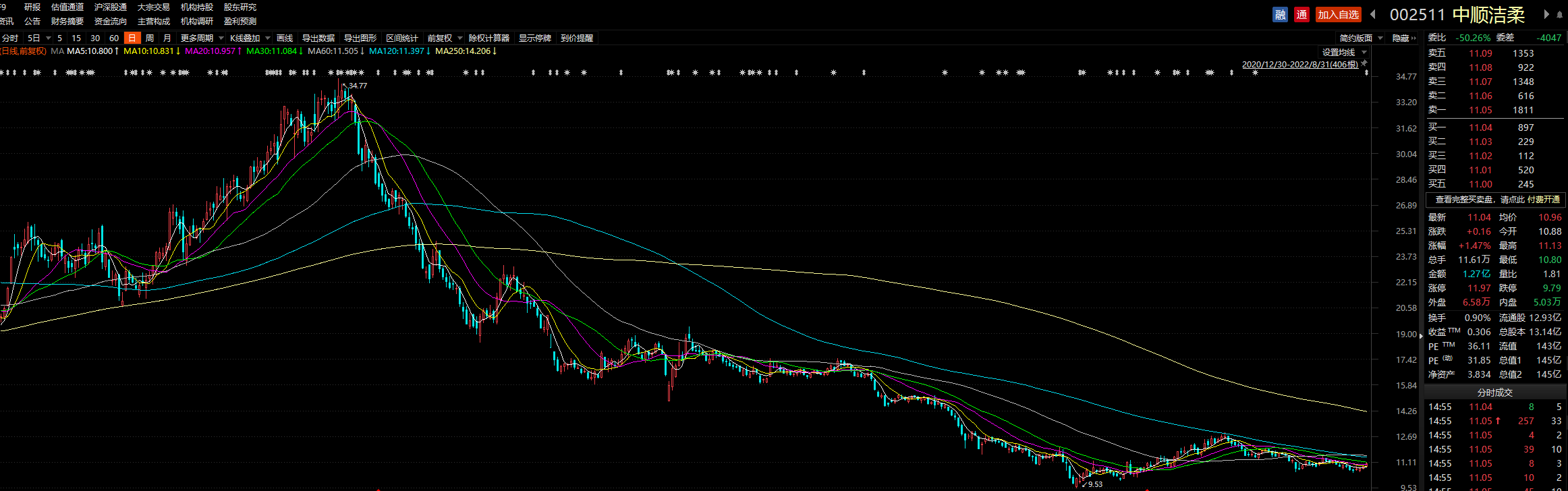The image size is (1568, 491).
Task: Click the red 通 stock connect badge
Action: 1301,14
